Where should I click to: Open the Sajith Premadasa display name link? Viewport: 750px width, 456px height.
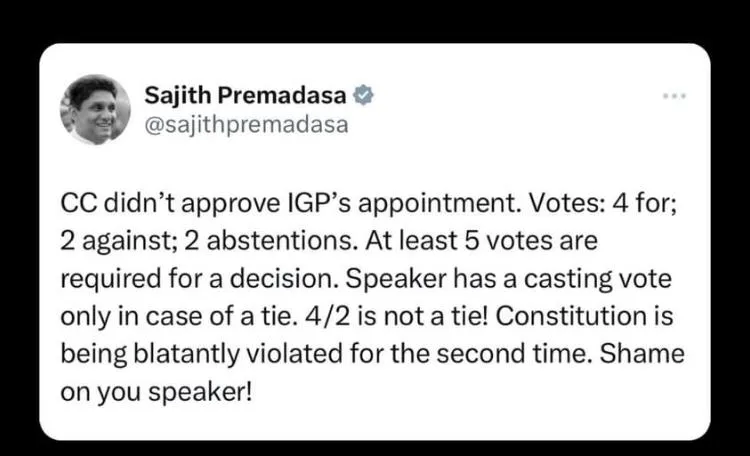tap(245, 95)
